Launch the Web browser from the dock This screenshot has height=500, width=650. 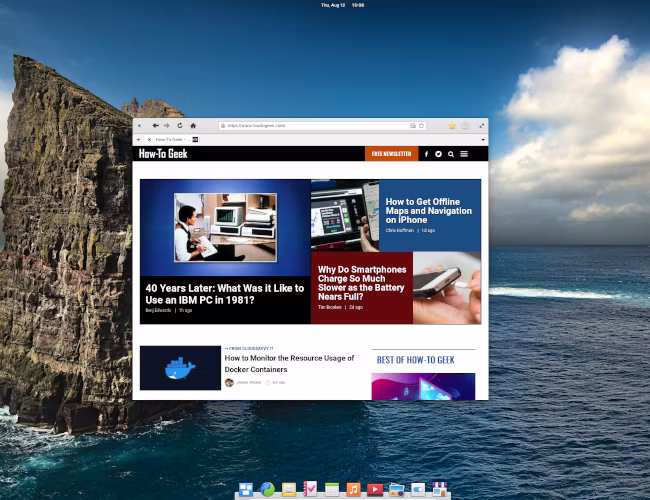tap(267, 490)
